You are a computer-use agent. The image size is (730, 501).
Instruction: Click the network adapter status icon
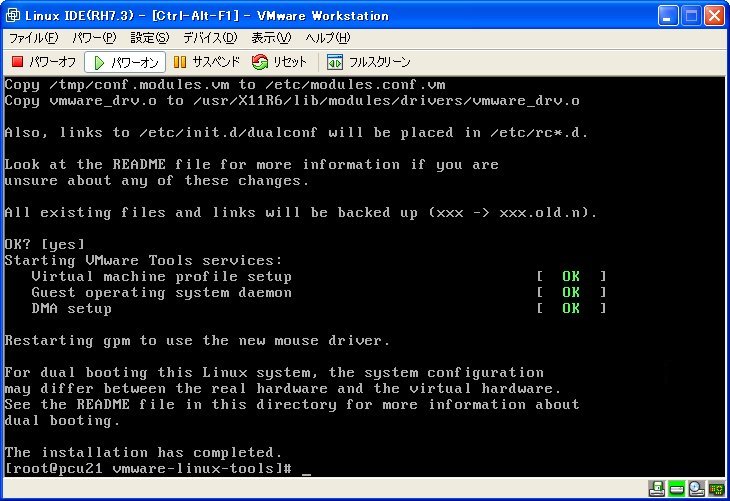point(715,489)
